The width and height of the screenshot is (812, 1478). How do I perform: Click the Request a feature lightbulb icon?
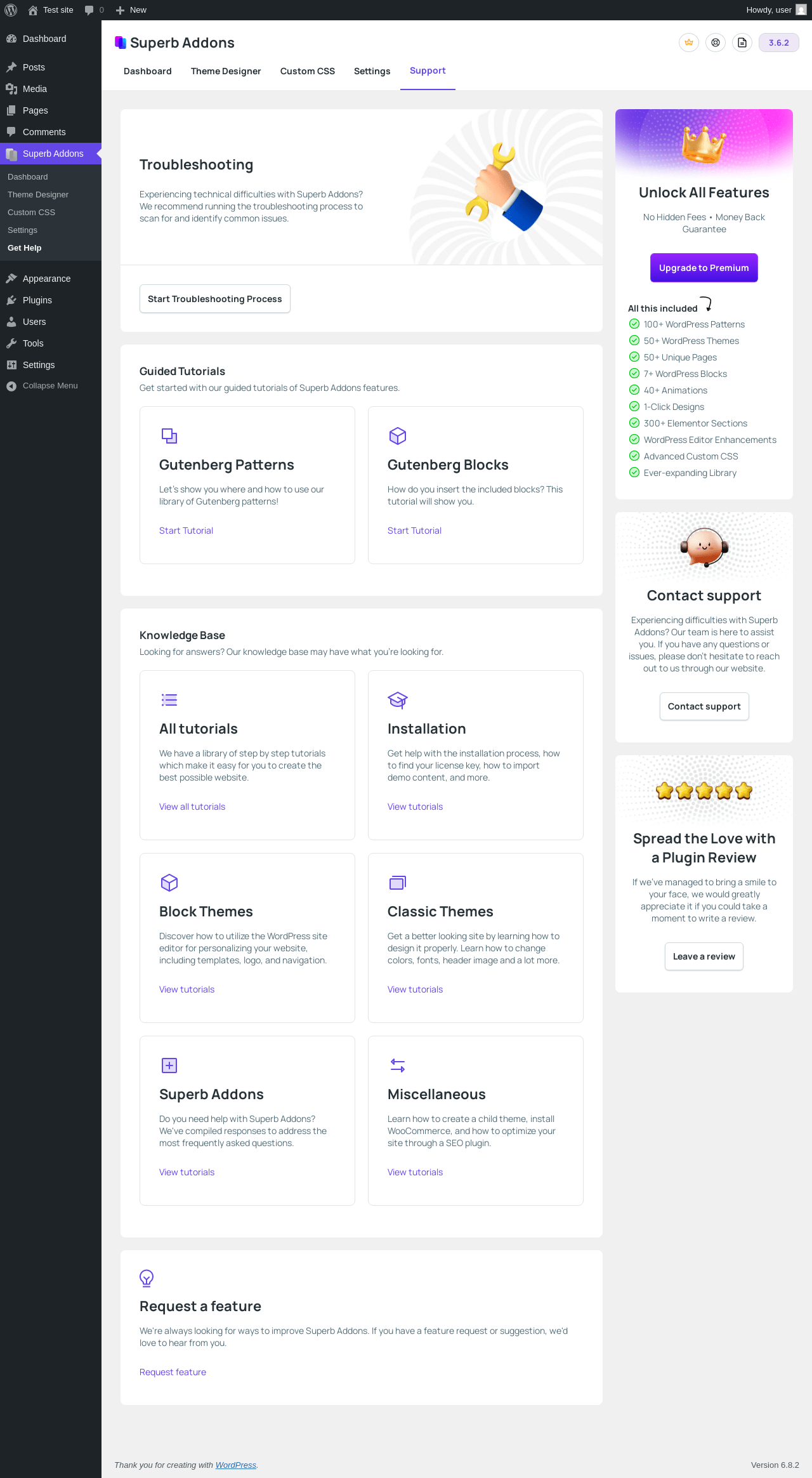coord(147,1278)
